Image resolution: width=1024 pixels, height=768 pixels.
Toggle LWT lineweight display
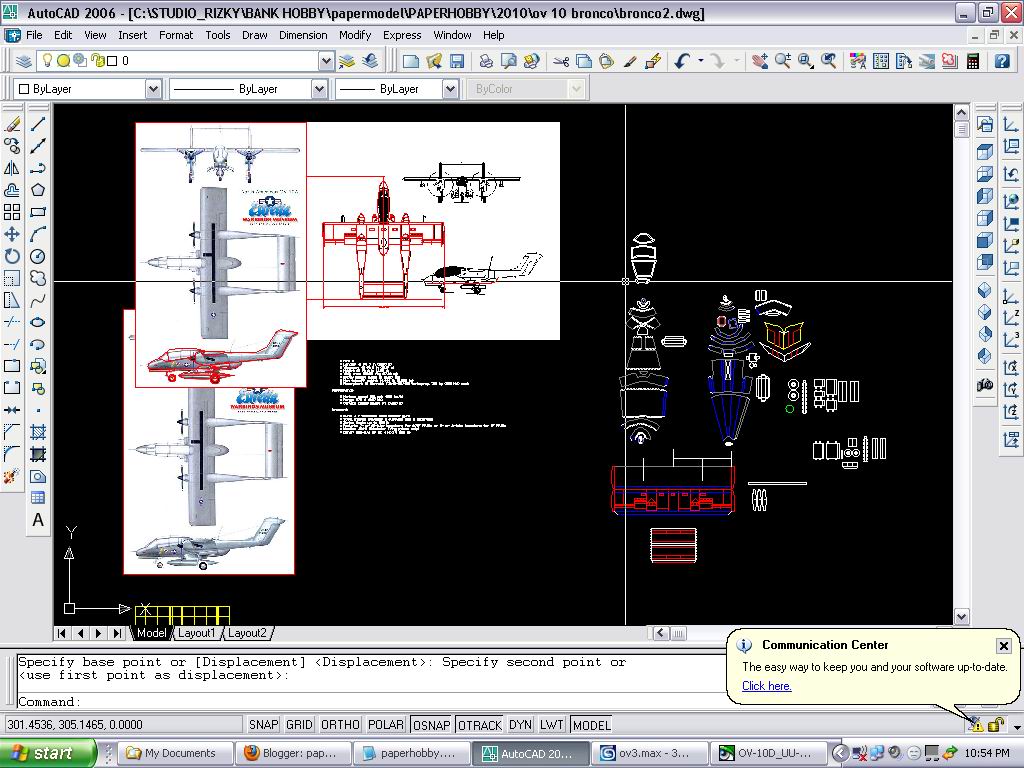[x=552, y=725]
